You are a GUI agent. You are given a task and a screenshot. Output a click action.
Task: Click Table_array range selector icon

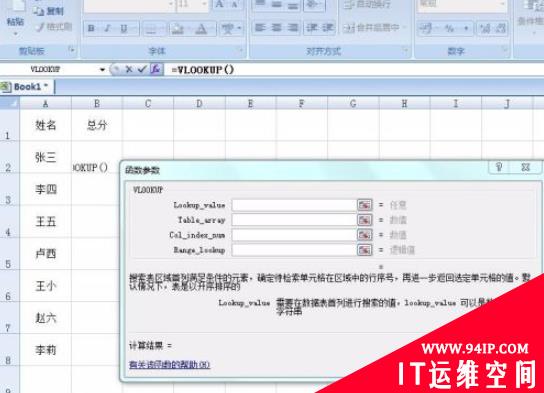pos(365,220)
